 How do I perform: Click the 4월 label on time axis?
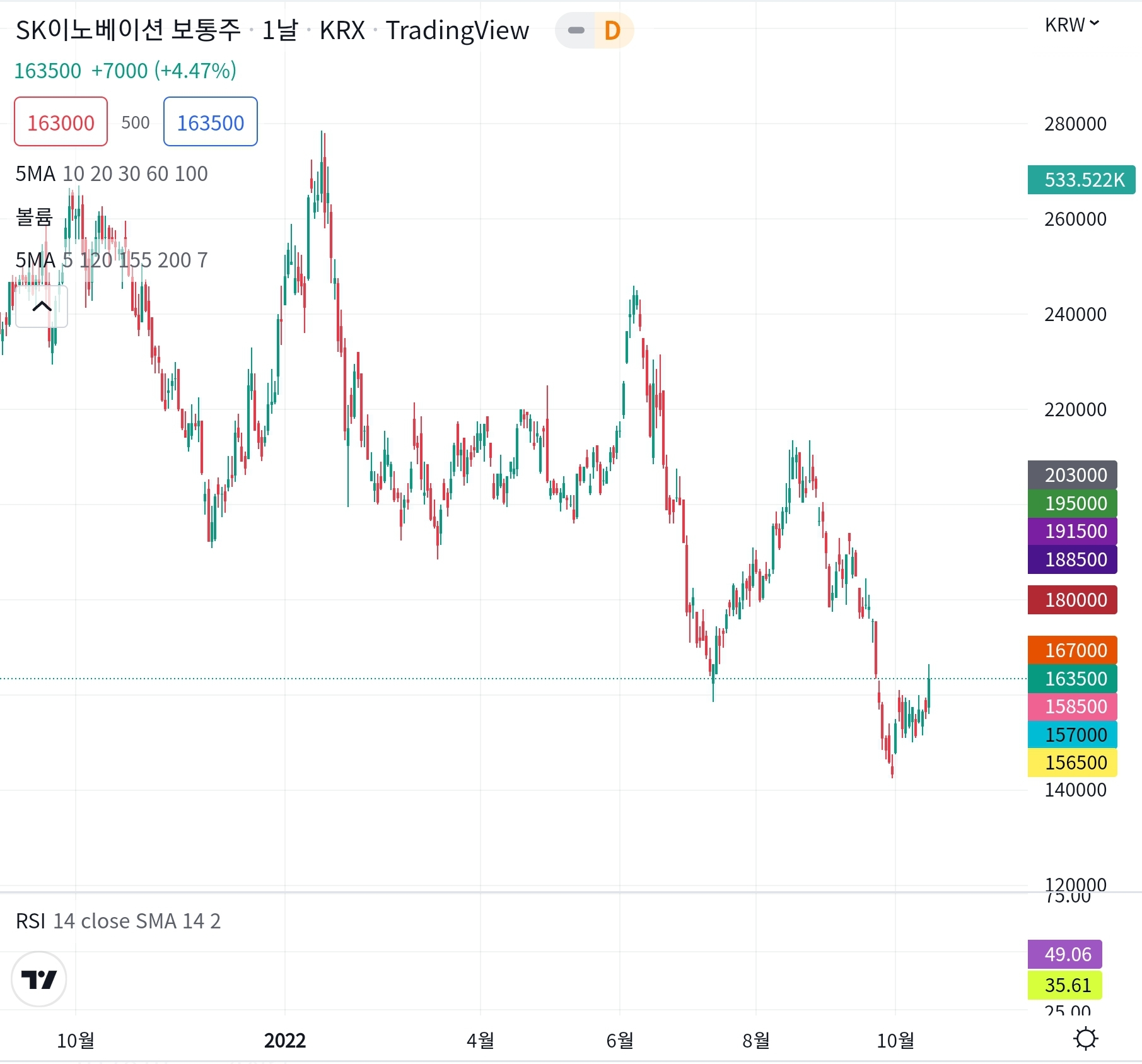click(x=481, y=1040)
